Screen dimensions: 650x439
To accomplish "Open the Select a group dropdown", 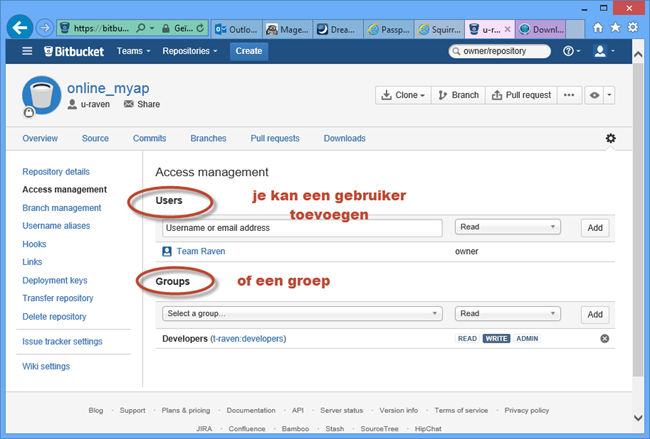I will [x=302, y=313].
